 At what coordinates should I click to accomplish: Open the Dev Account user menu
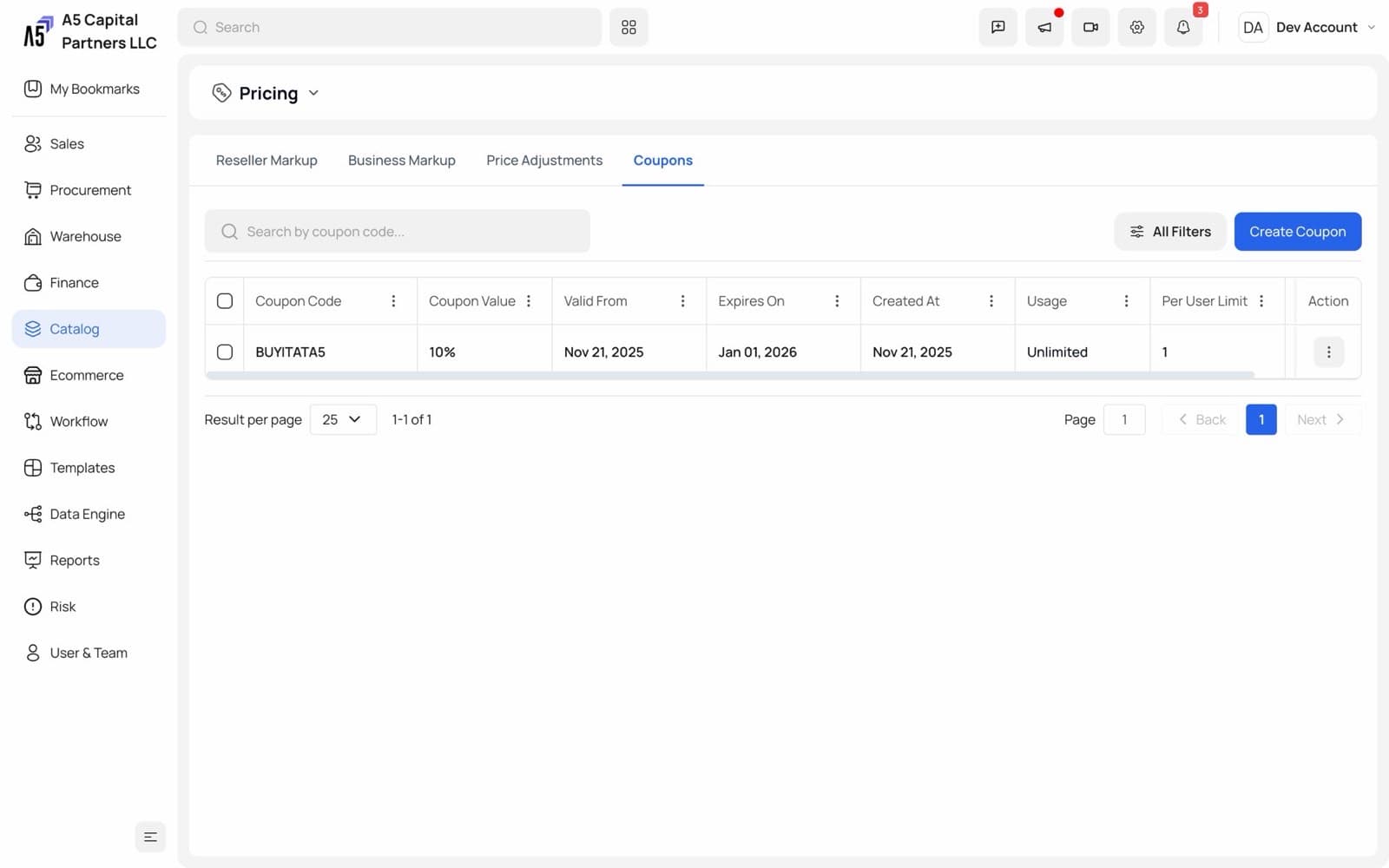[1307, 27]
